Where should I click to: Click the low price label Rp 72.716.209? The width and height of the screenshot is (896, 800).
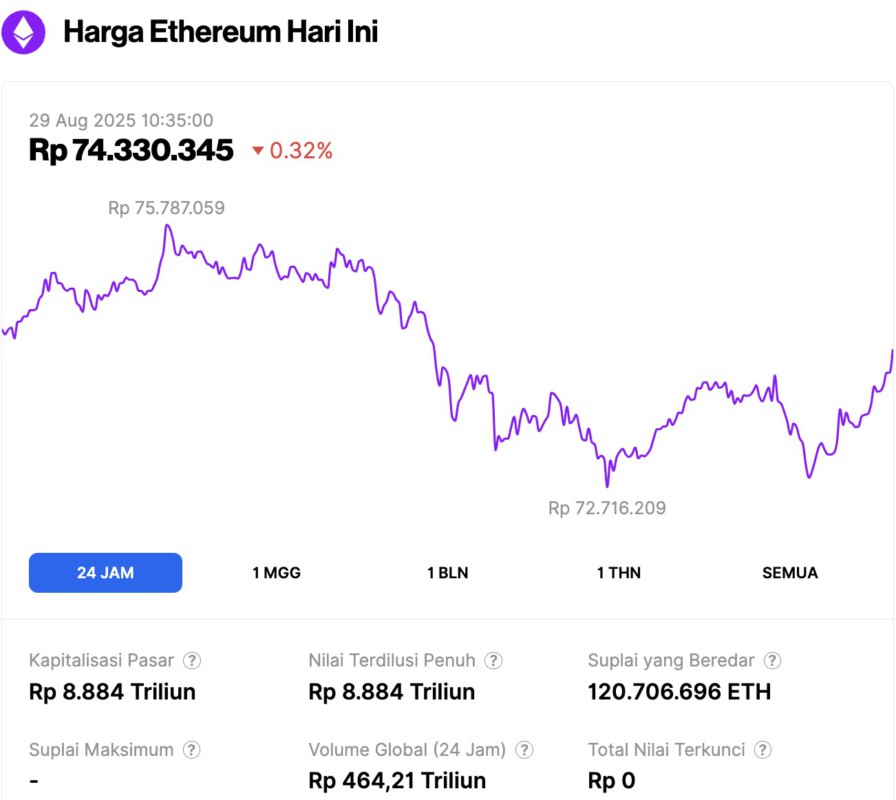(605, 507)
